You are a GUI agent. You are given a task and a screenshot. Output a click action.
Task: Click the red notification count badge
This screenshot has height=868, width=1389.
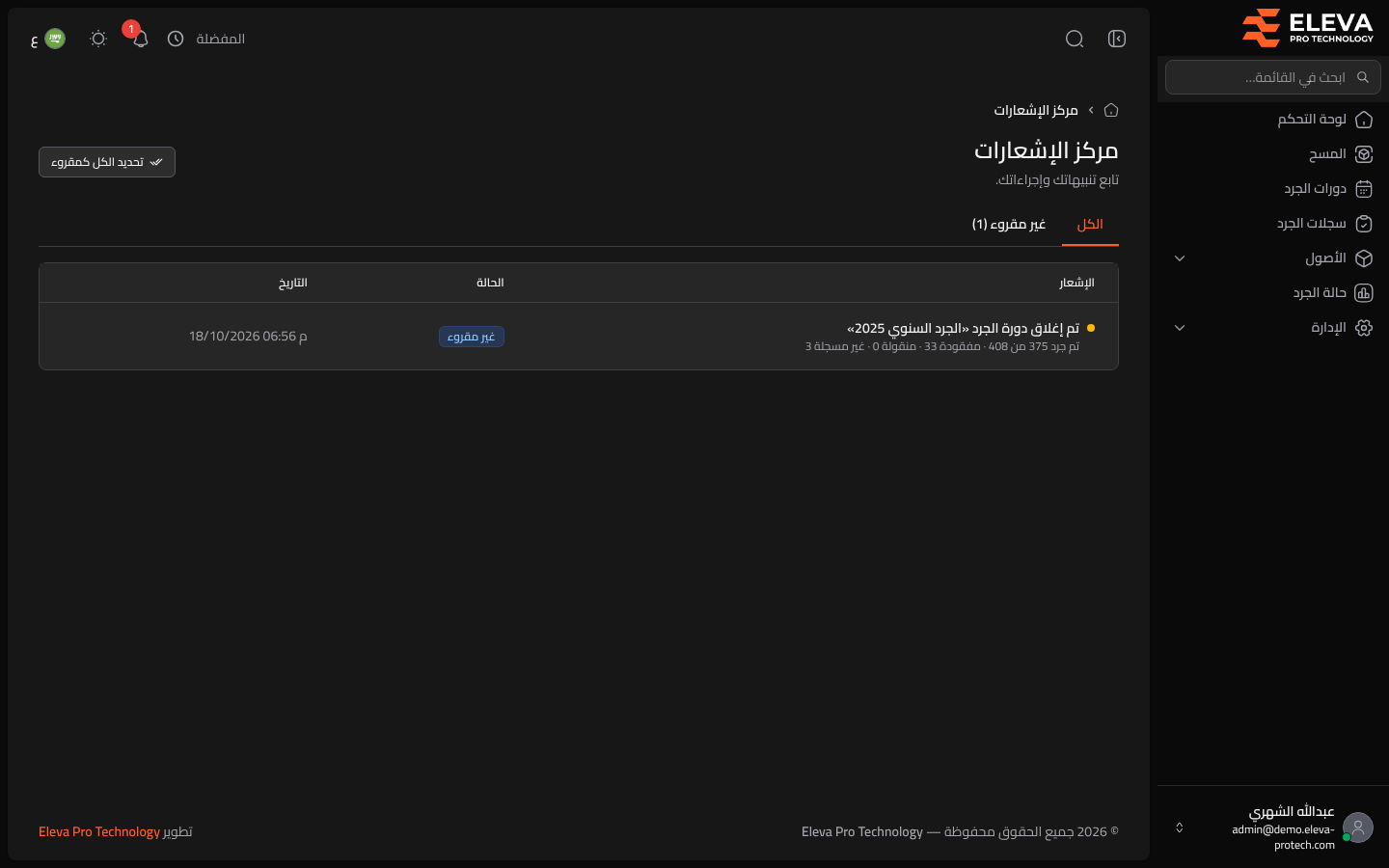pos(131,29)
